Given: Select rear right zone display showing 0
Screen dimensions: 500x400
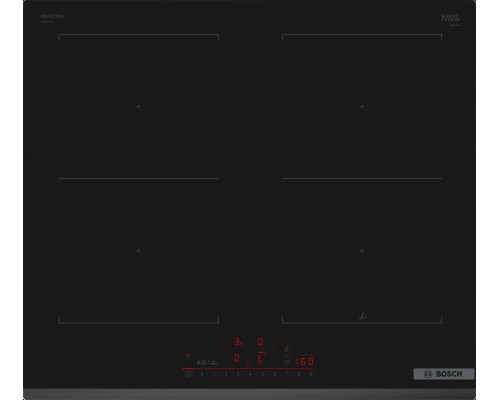Looking at the screenshot, I should (x=260, y=342).
